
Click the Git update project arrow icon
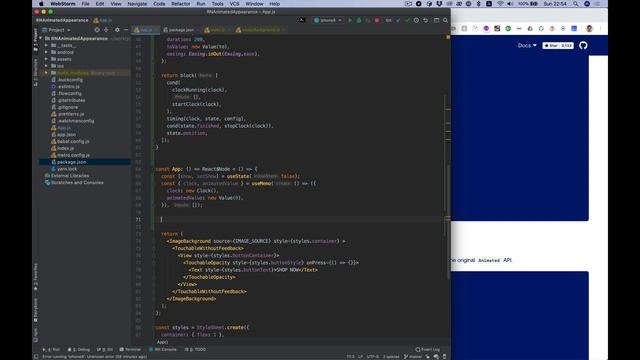coord(398,20)
